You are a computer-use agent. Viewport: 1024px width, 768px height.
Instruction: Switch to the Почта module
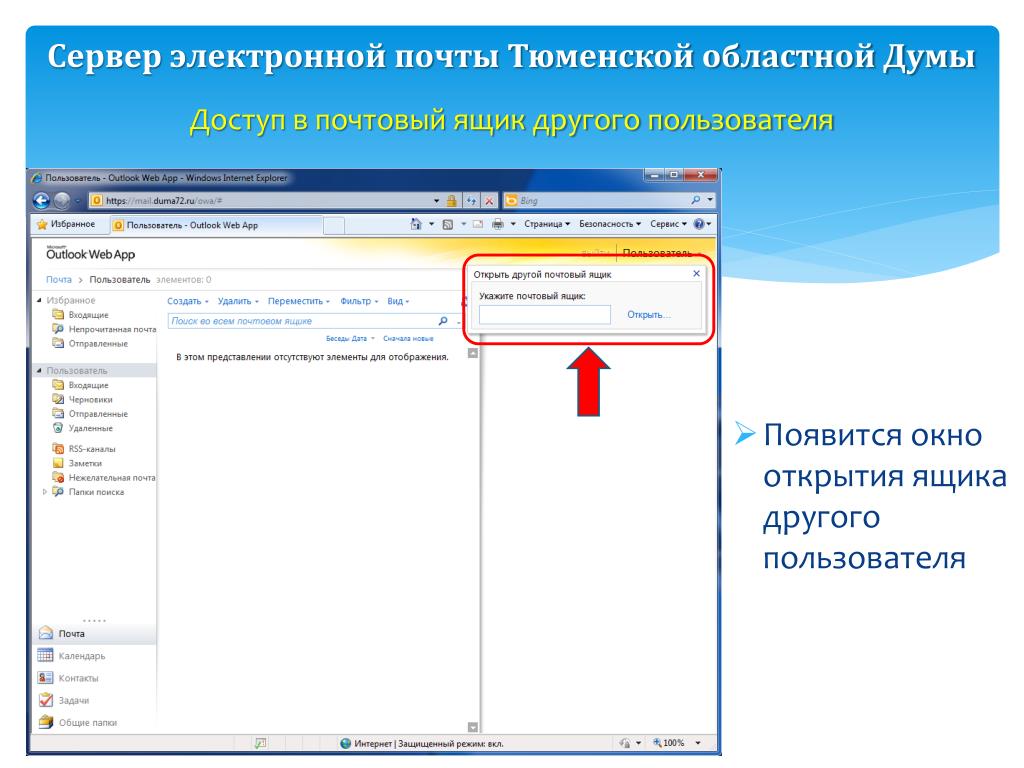94,633
